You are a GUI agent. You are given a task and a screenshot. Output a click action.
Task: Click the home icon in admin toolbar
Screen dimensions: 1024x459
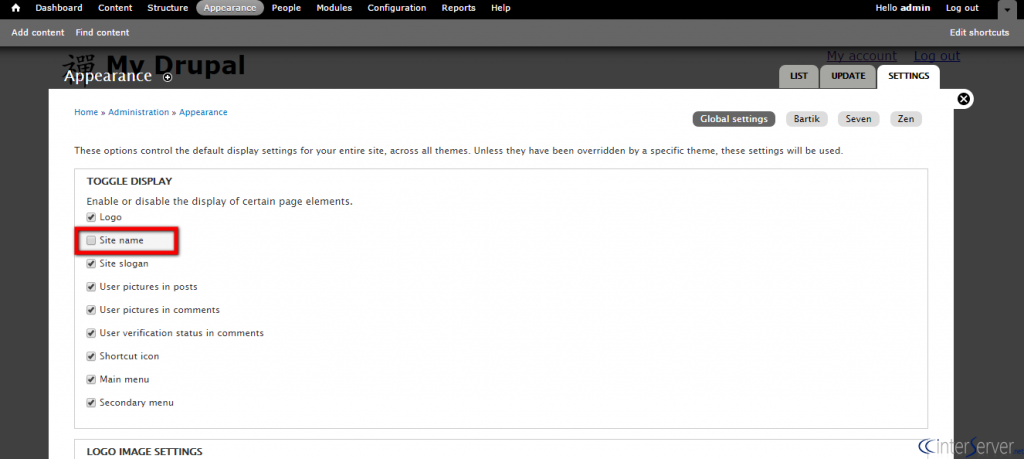tap(16, 8)
